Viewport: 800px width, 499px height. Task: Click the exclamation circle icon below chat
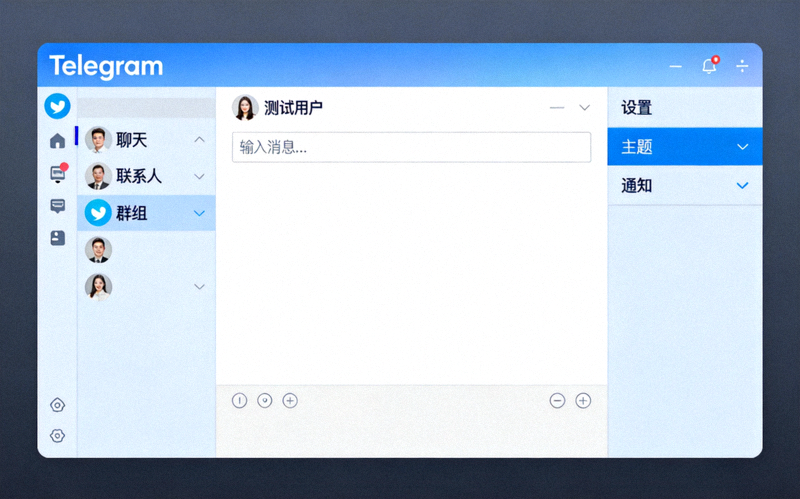click(239, 401)
